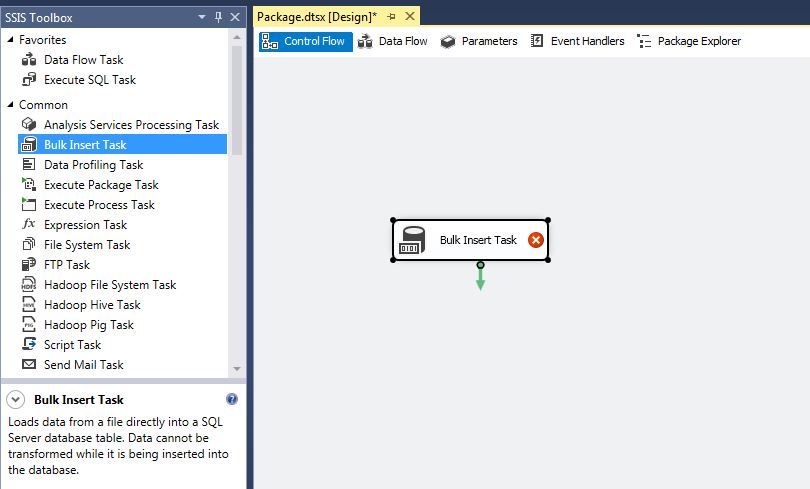Select the Bulk Insert Task box on canvas
The width and height of the screenshot is (810, 489).
tap(471, 240)
